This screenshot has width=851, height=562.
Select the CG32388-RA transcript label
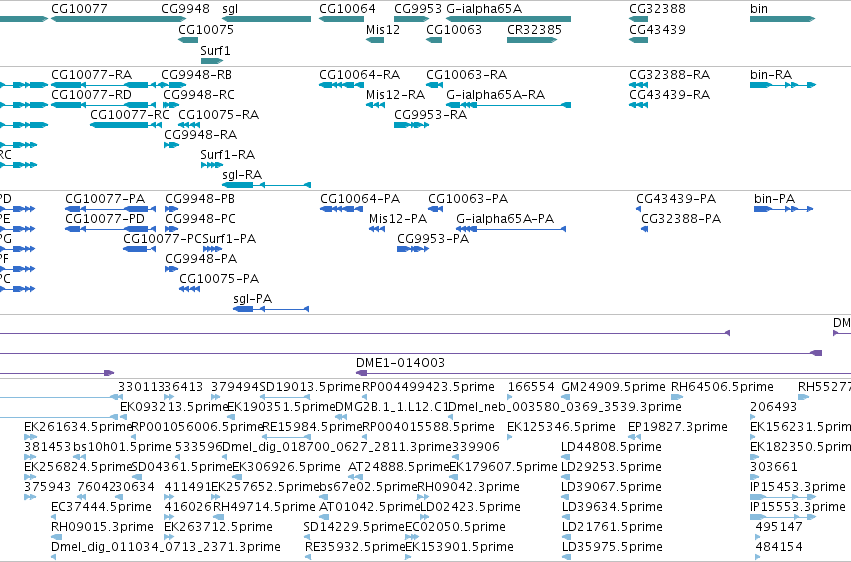point(670,74)
